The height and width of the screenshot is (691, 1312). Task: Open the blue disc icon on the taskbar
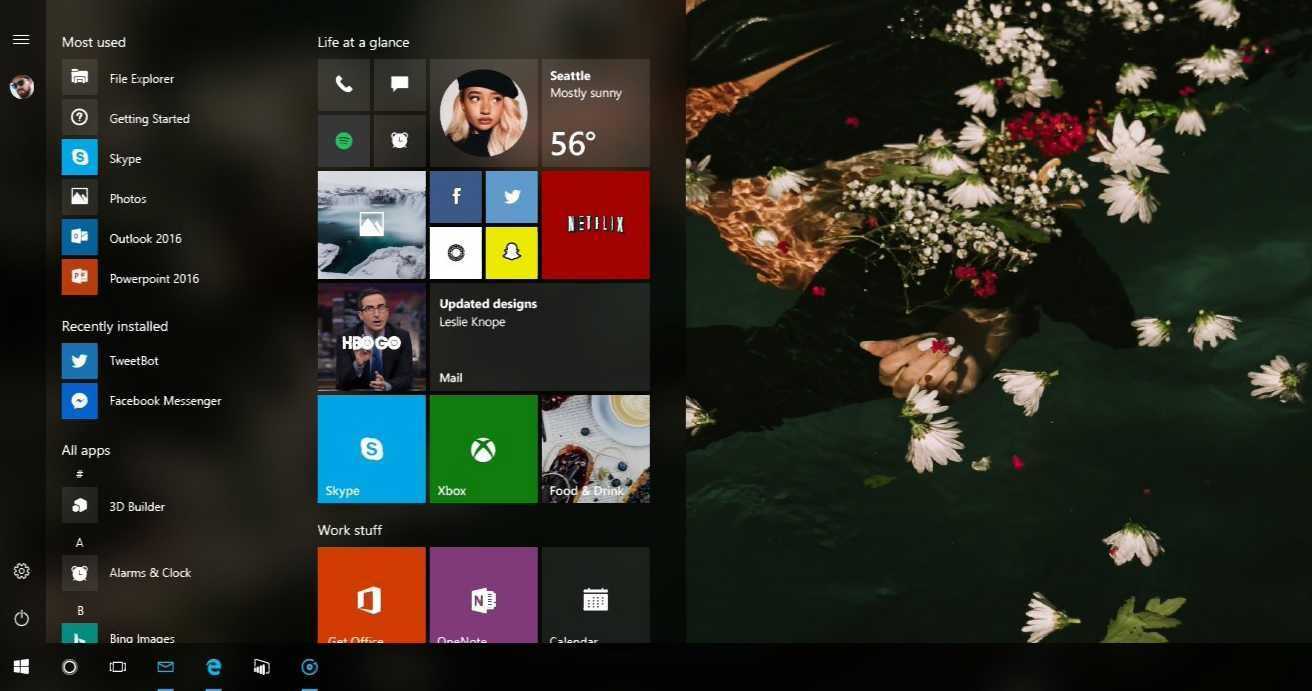pyautogui.click(x=309, y=667)
